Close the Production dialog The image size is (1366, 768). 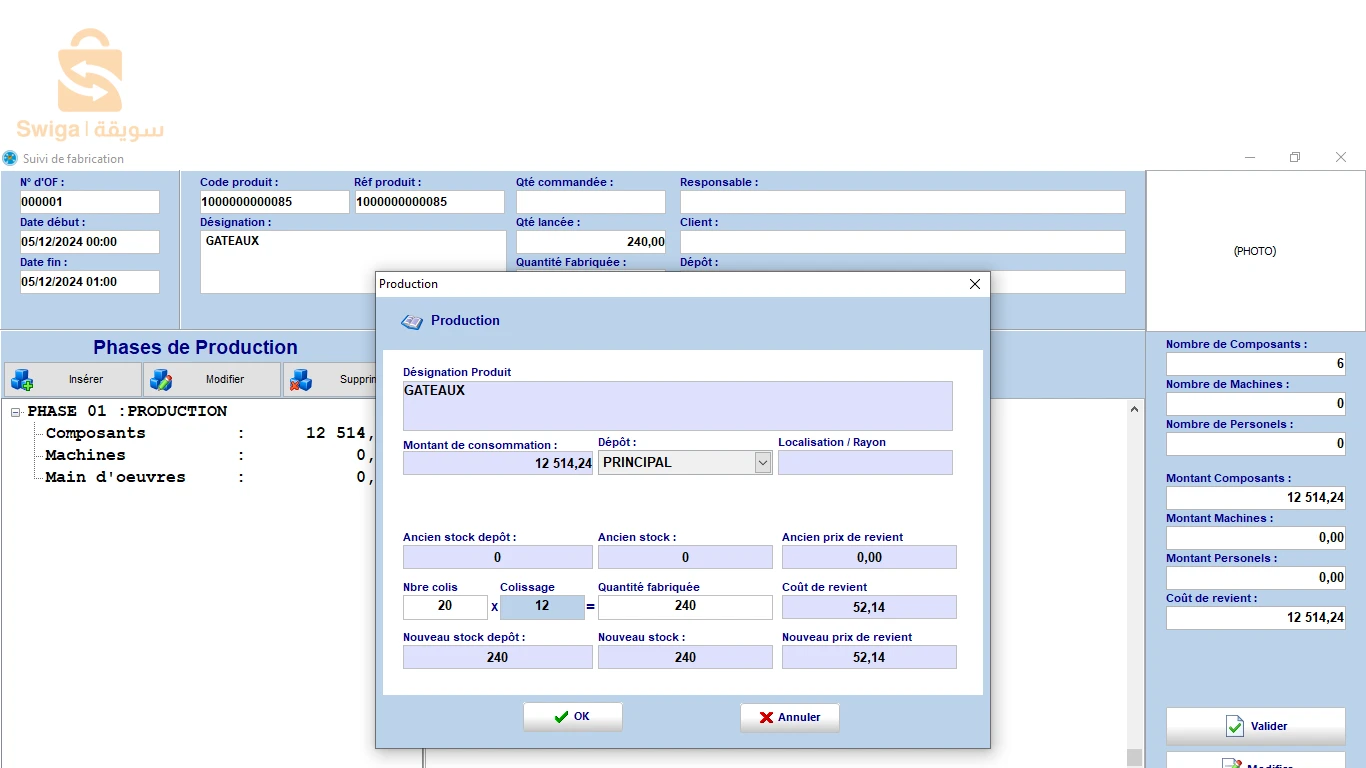[975, 284]
